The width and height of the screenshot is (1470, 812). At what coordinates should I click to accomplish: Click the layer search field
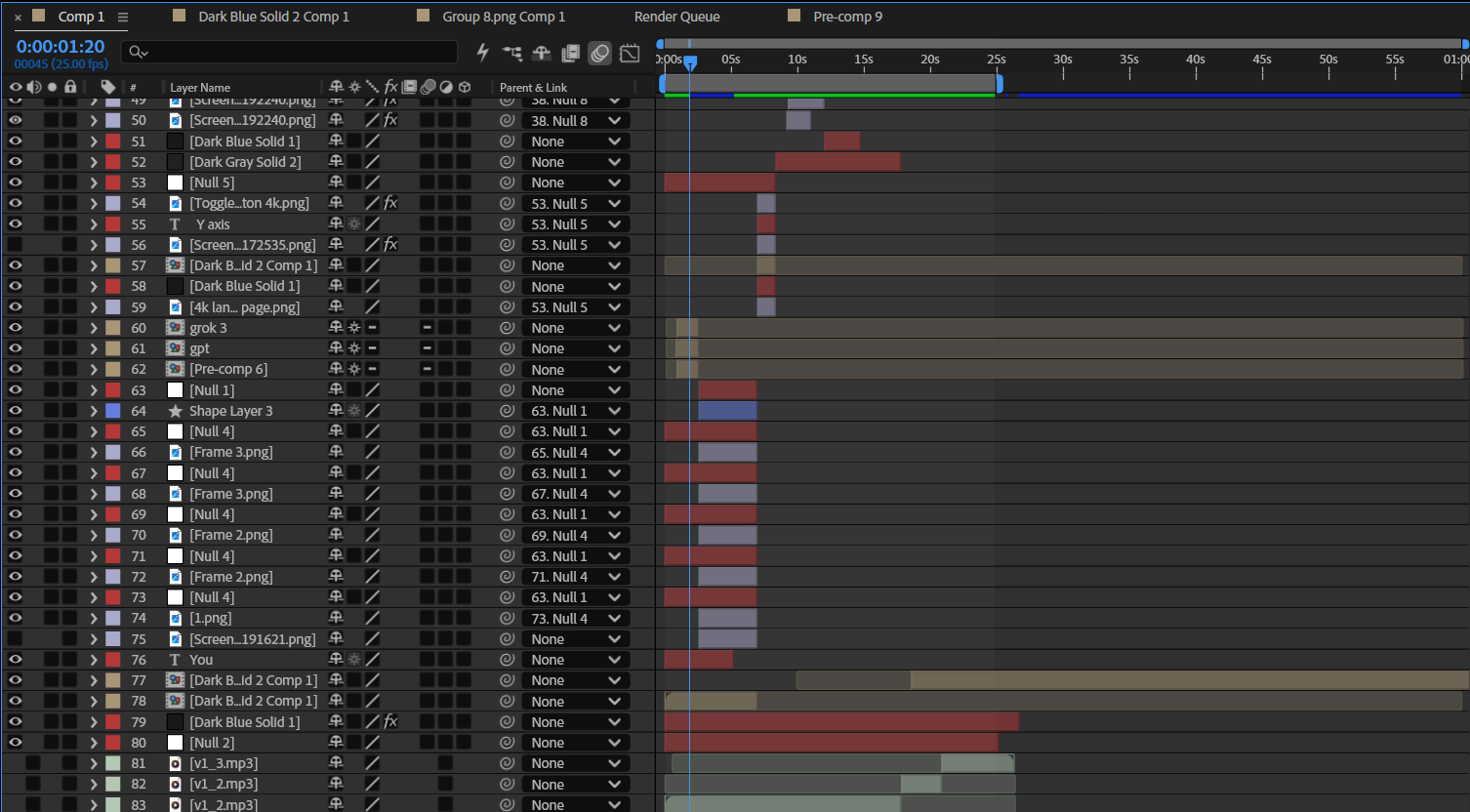pos(289,53)
